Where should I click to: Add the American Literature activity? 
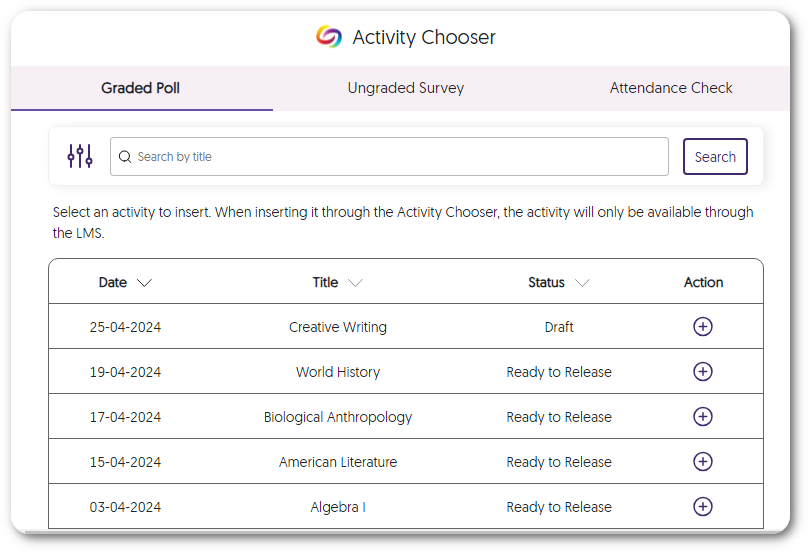(x=703, y=462)
